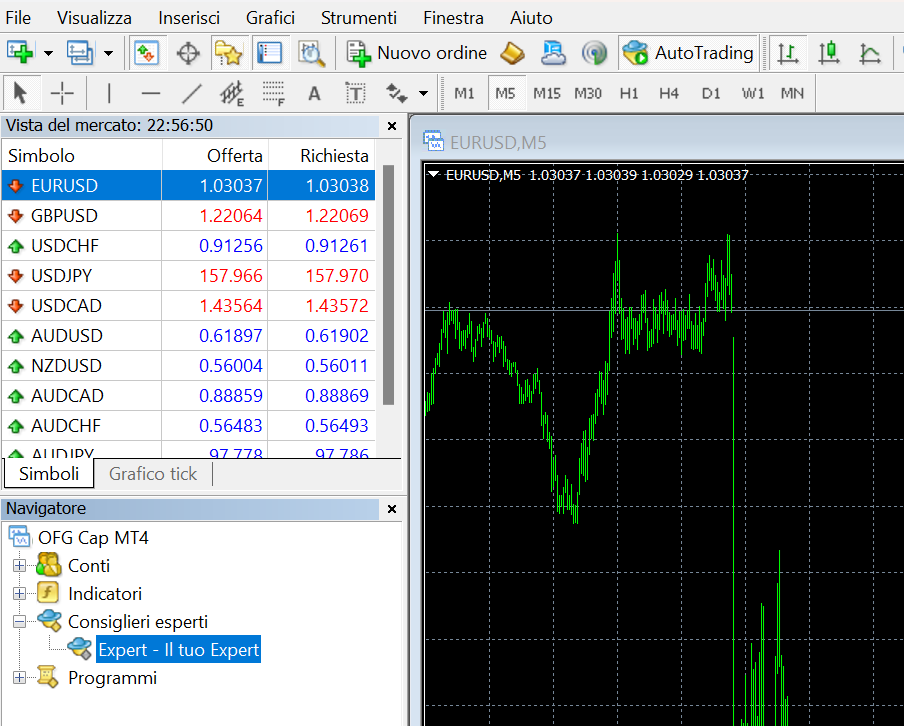Open the Grafici menu

(x=270, y=18)
